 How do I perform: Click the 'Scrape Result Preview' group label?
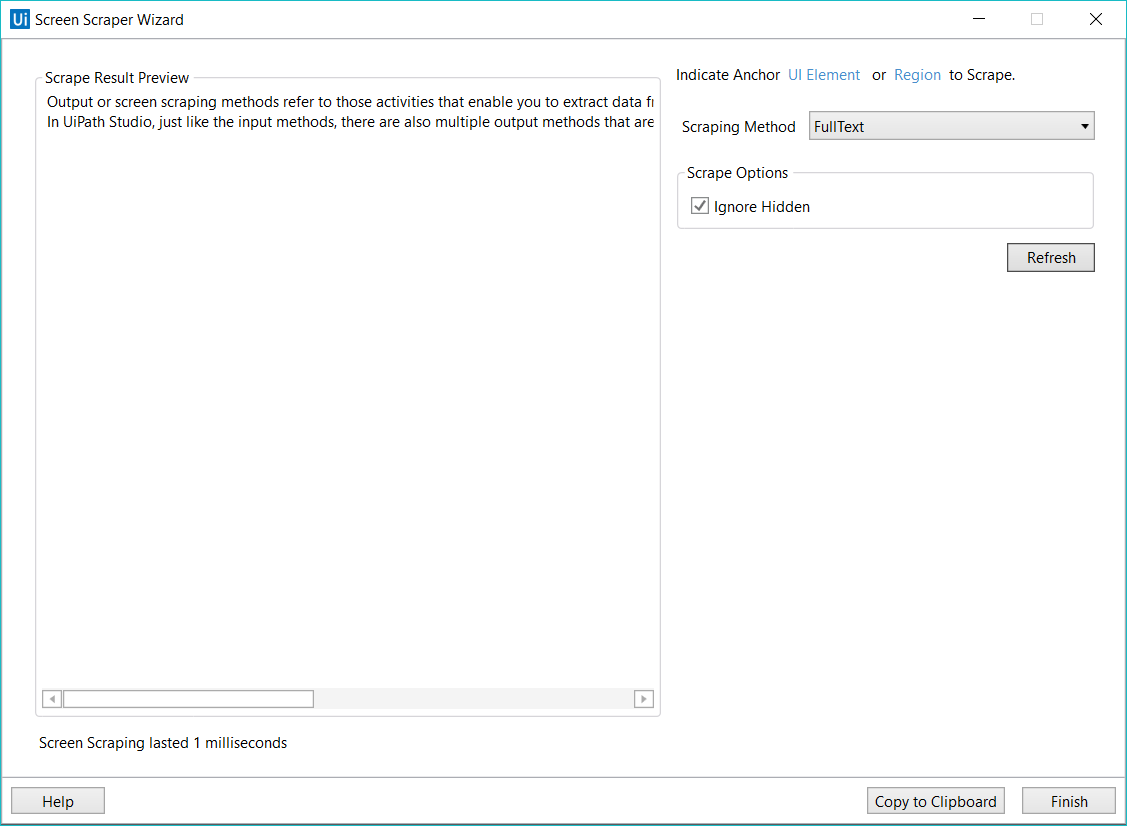116,78
